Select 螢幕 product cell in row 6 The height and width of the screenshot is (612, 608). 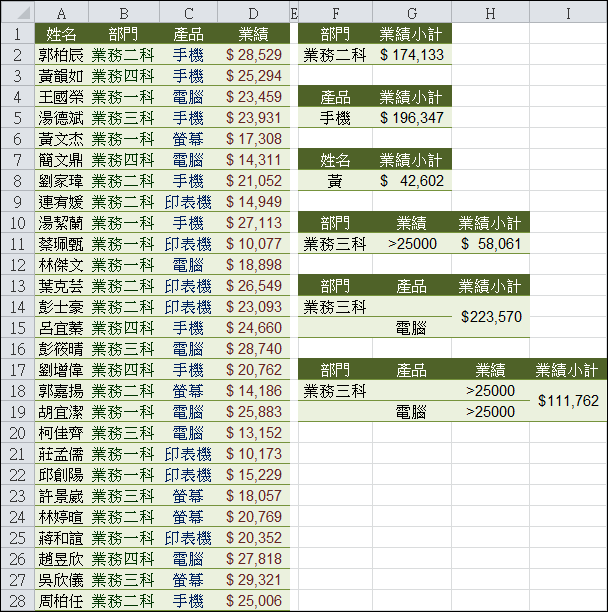[188, 139]
